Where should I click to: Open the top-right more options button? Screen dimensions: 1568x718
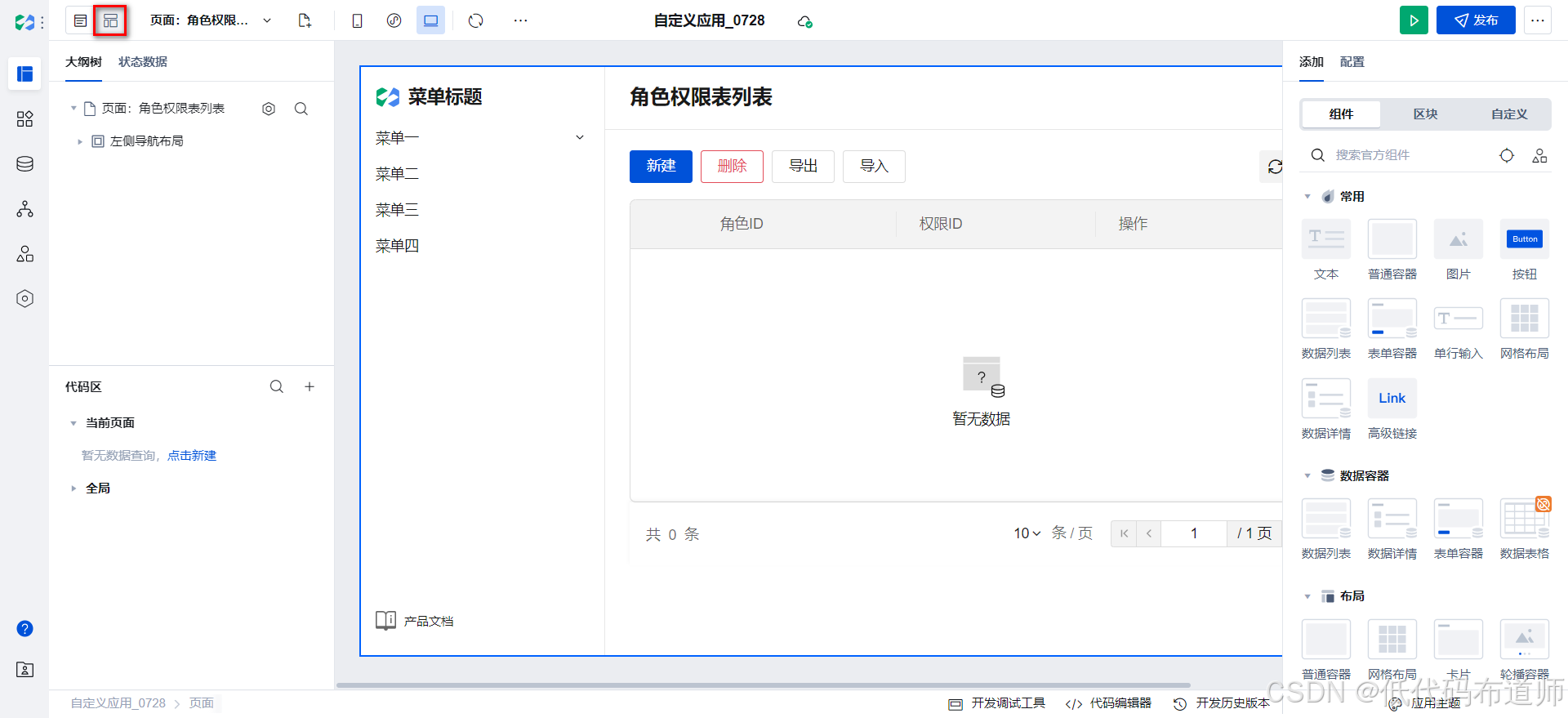tap(1538, 20)
